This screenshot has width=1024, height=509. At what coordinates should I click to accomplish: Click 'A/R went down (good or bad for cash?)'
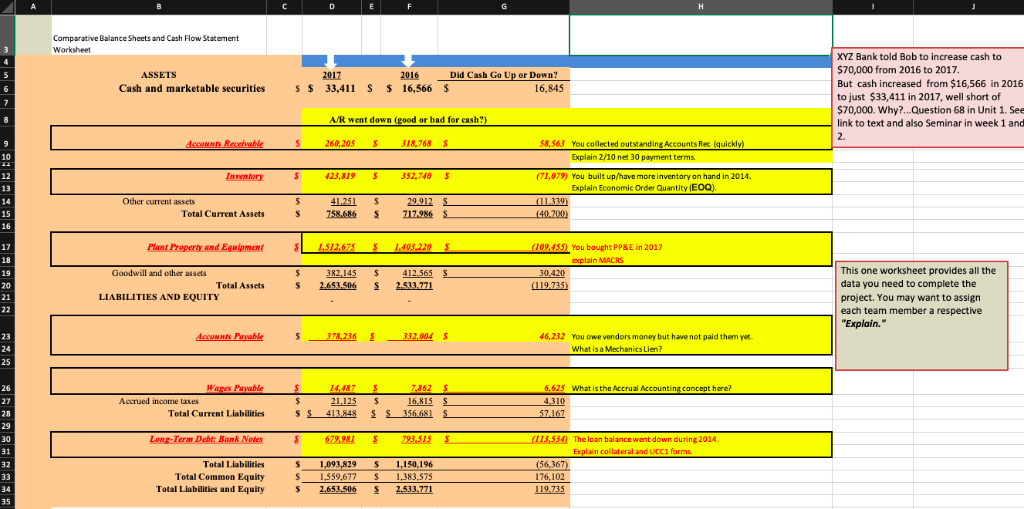coord(408,120)
